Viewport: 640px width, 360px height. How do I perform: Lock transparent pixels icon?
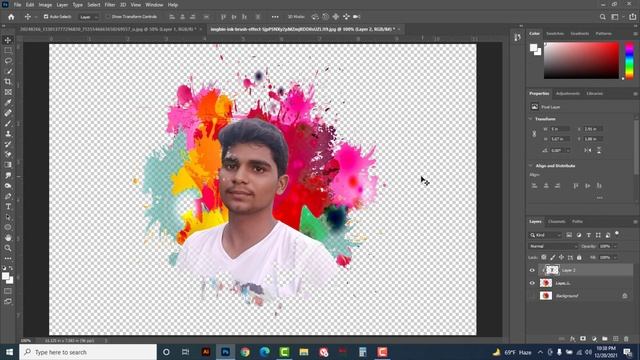click(x=544, y=258)
